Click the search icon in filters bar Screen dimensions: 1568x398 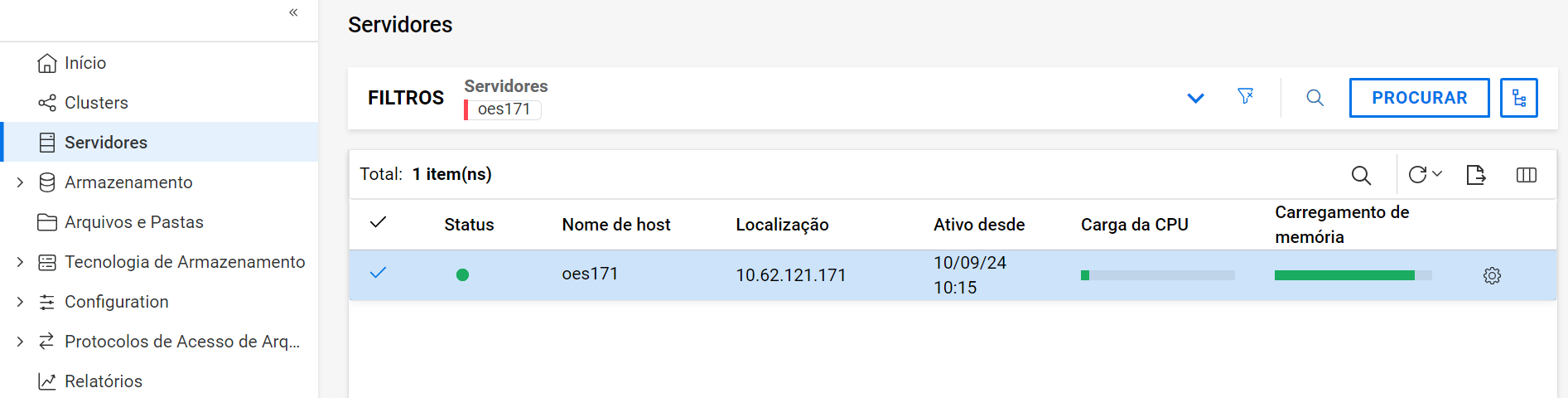(1315, 98)
